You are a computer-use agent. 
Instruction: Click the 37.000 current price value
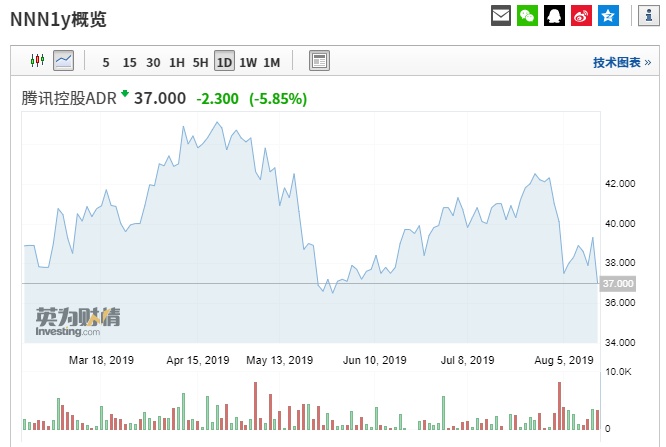click(160, 98)
